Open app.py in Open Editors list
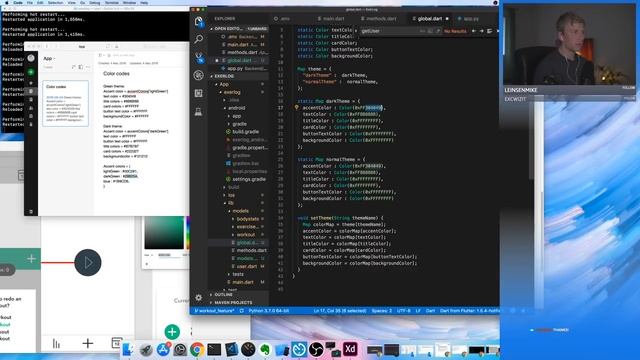Viewport: 640px width, 360px height. click(239, 68)
